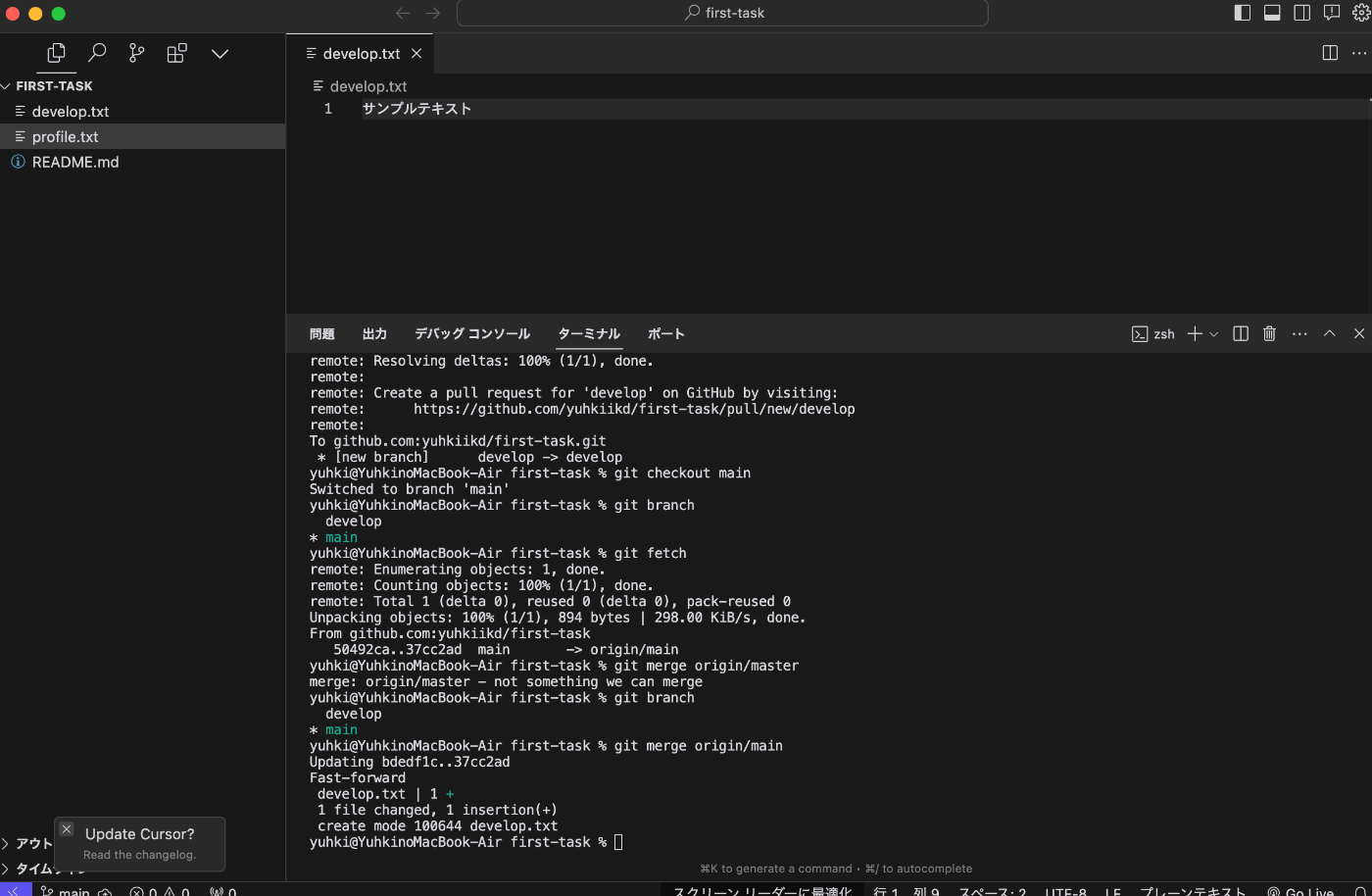Go back with the left arrow
The image size is (1372, 896).
pos(403,13)
